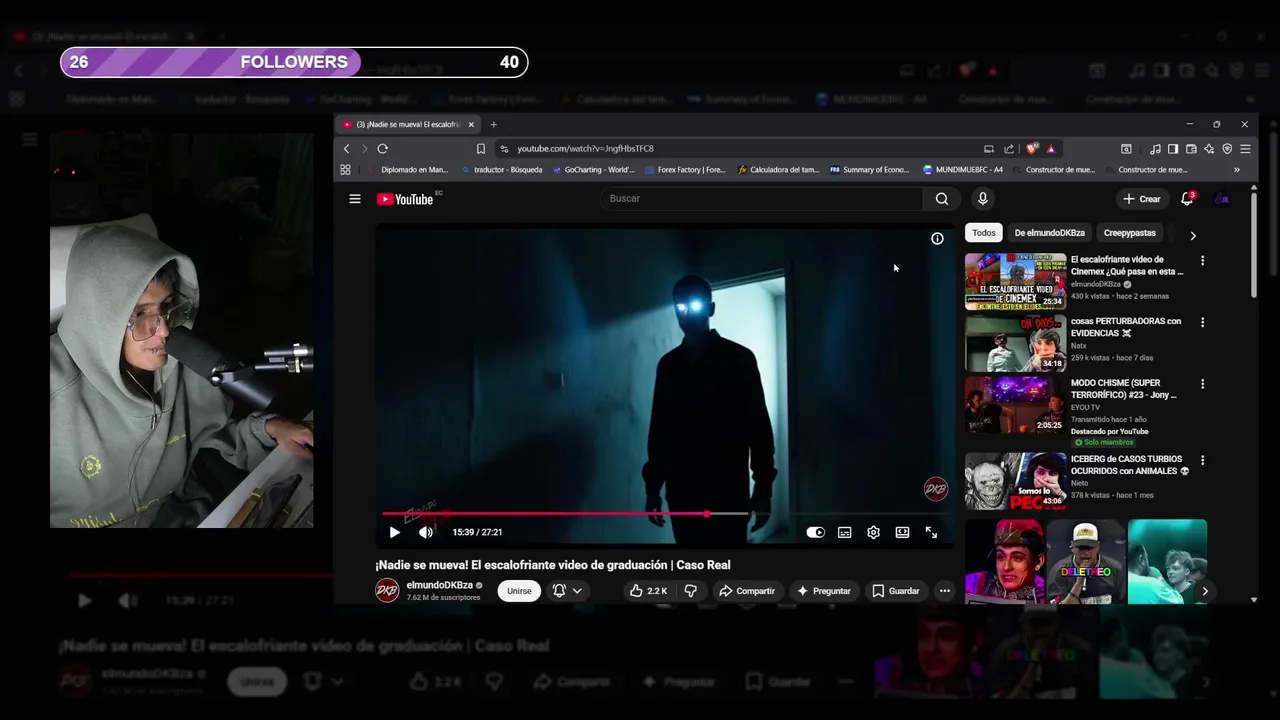The height and width of the screenshot is (720, 1280).
Task: Focus the Buscar search field
Action: click(762, 198)
